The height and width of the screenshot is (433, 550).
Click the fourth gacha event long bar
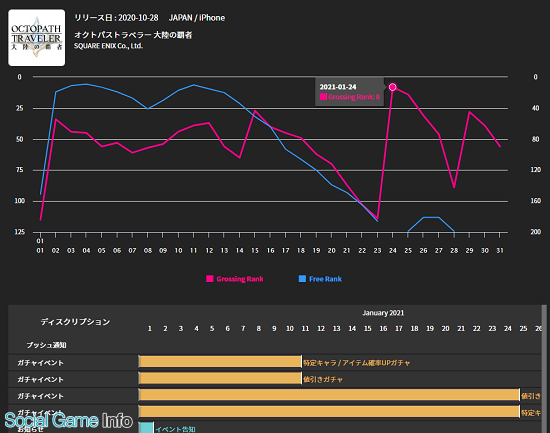coord(329,411)
